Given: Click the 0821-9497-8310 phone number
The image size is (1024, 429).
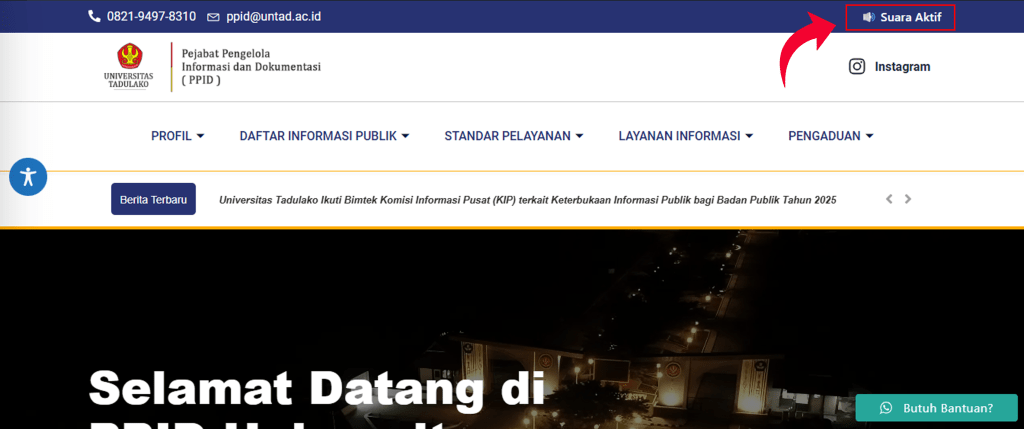Looking at the screenshot, I should tap(151, 17).
